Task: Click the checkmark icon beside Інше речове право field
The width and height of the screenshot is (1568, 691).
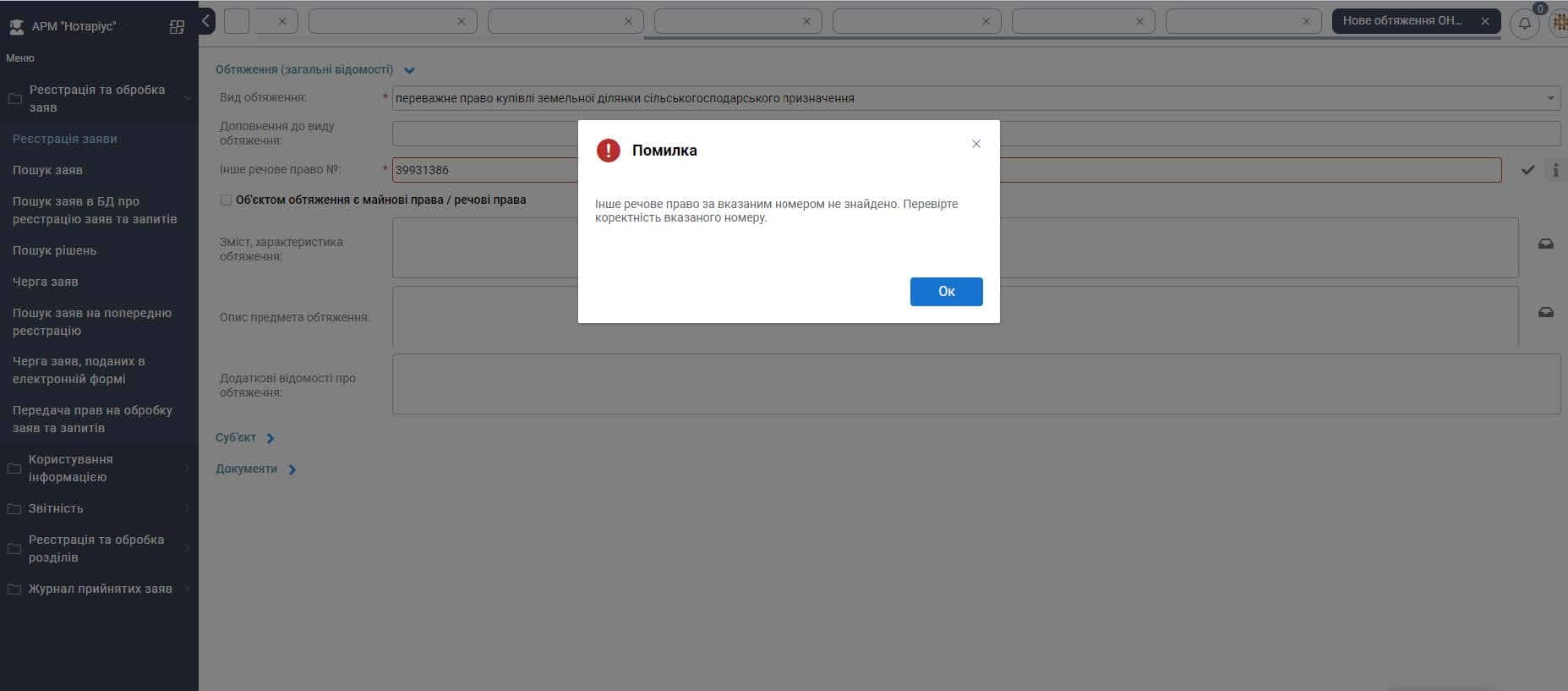Action: [x=1527, y=170]
